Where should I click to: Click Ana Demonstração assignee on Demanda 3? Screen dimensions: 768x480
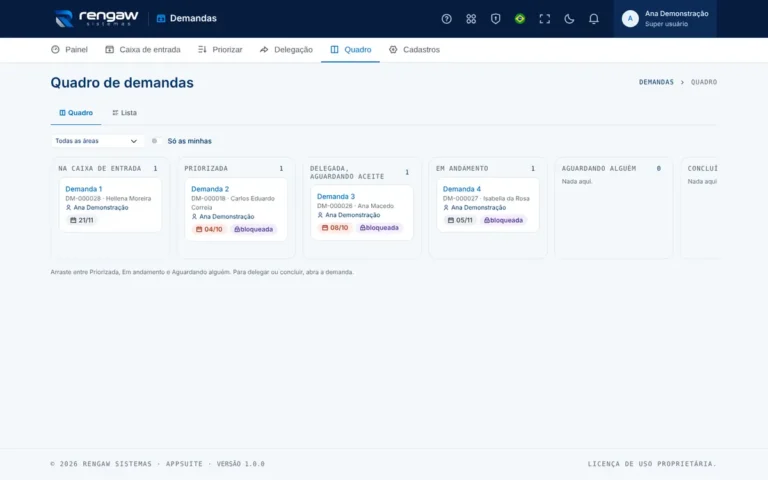click(349, 215)
